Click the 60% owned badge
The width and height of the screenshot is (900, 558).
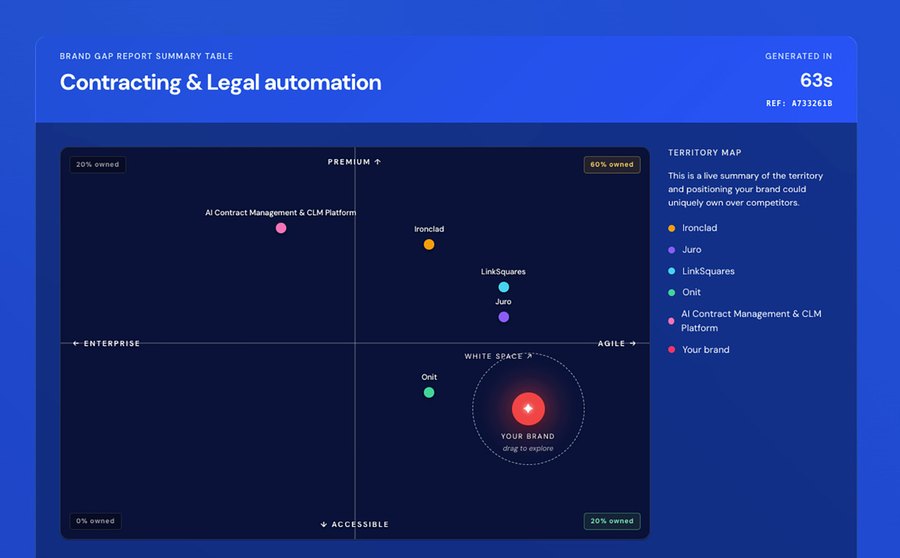612,165
